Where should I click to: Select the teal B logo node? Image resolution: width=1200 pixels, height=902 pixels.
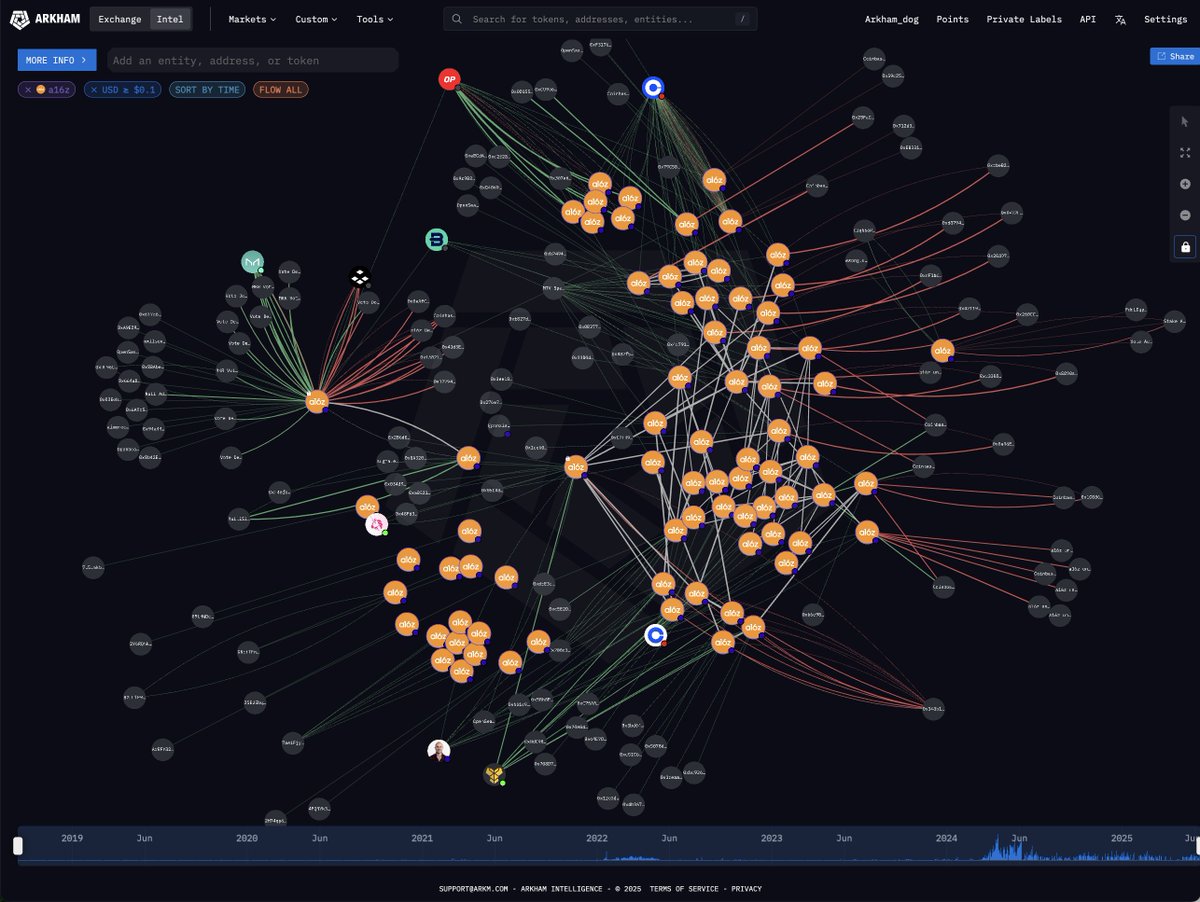(436, 239)
